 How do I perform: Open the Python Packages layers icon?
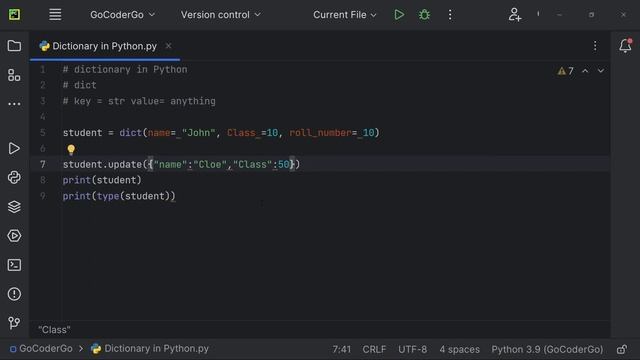14,207
